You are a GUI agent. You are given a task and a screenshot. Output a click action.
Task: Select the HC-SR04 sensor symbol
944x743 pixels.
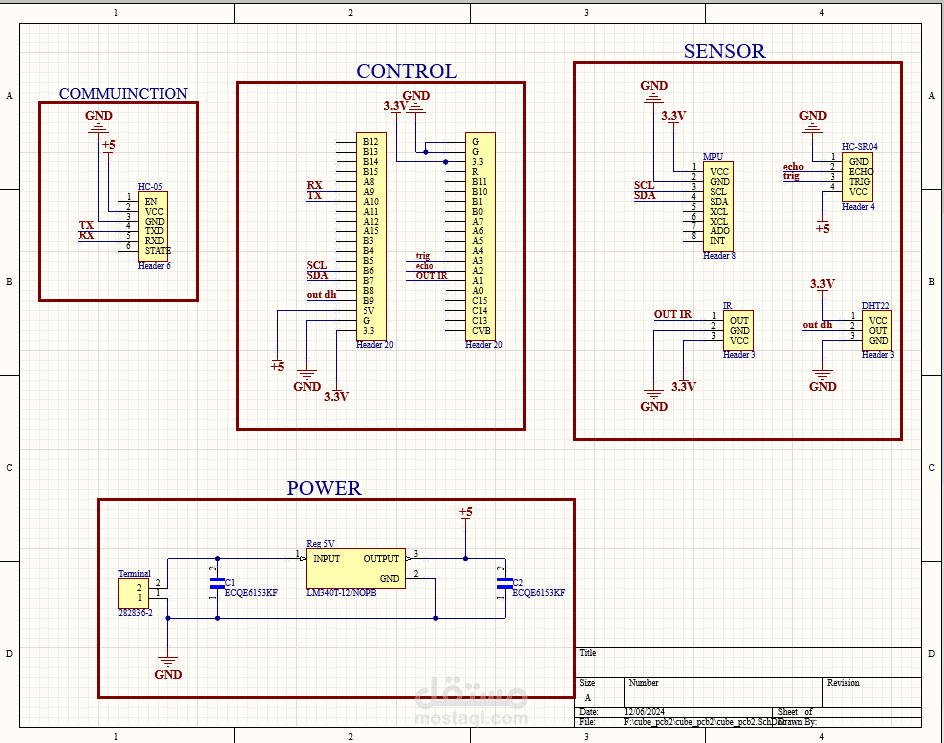point(859,175)
